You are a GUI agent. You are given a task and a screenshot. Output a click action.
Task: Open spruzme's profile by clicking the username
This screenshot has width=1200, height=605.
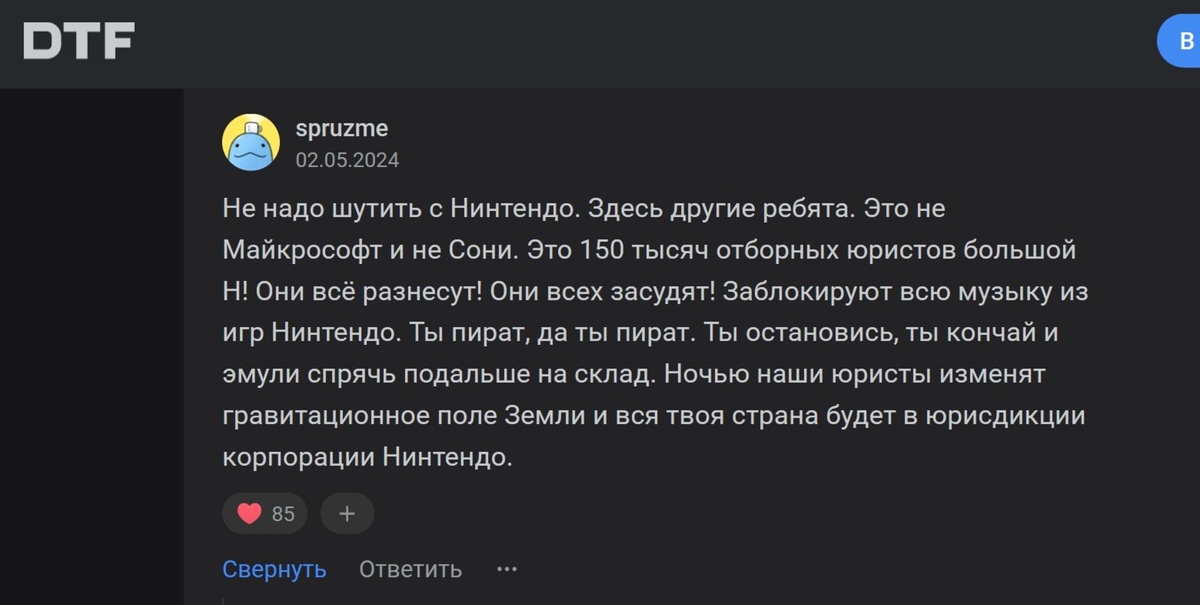point(344,128)
